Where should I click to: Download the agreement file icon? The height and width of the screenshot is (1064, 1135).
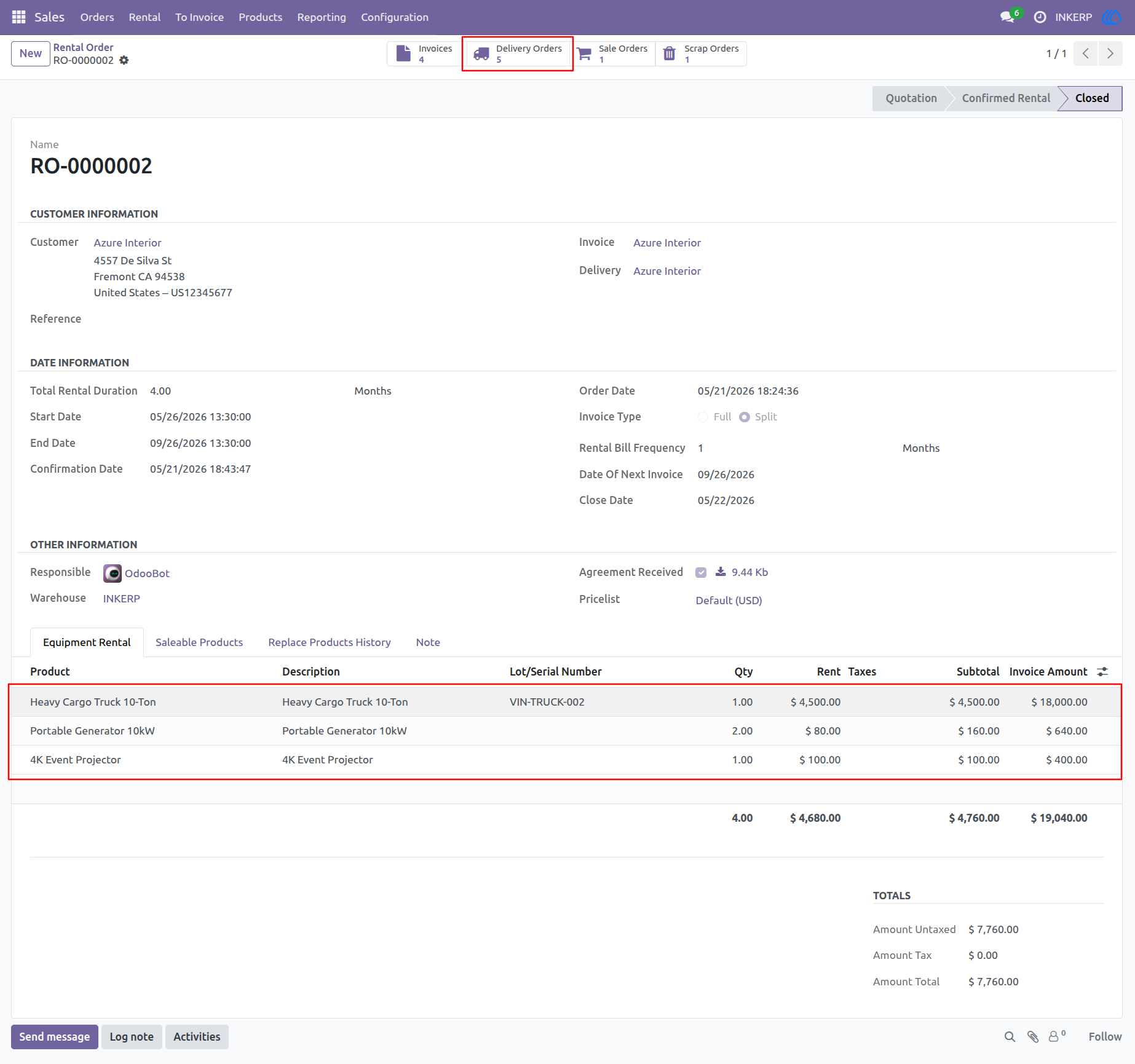coord(721,572)
